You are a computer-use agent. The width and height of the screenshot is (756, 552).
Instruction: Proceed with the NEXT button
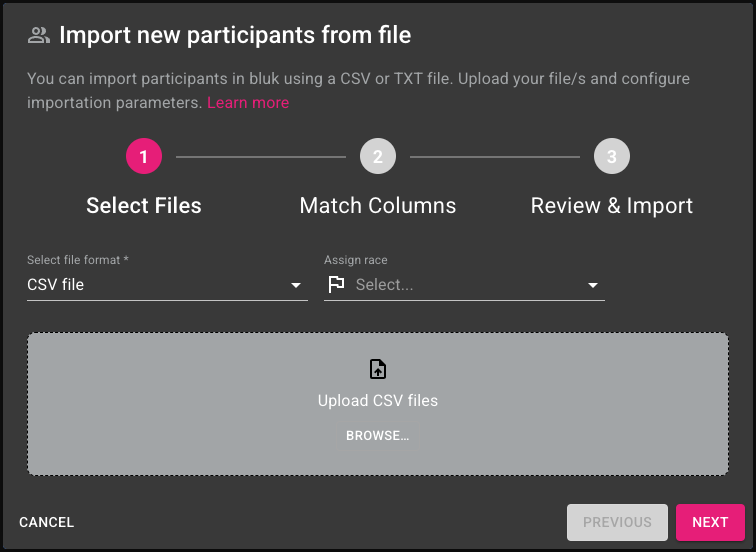[710, 522]
